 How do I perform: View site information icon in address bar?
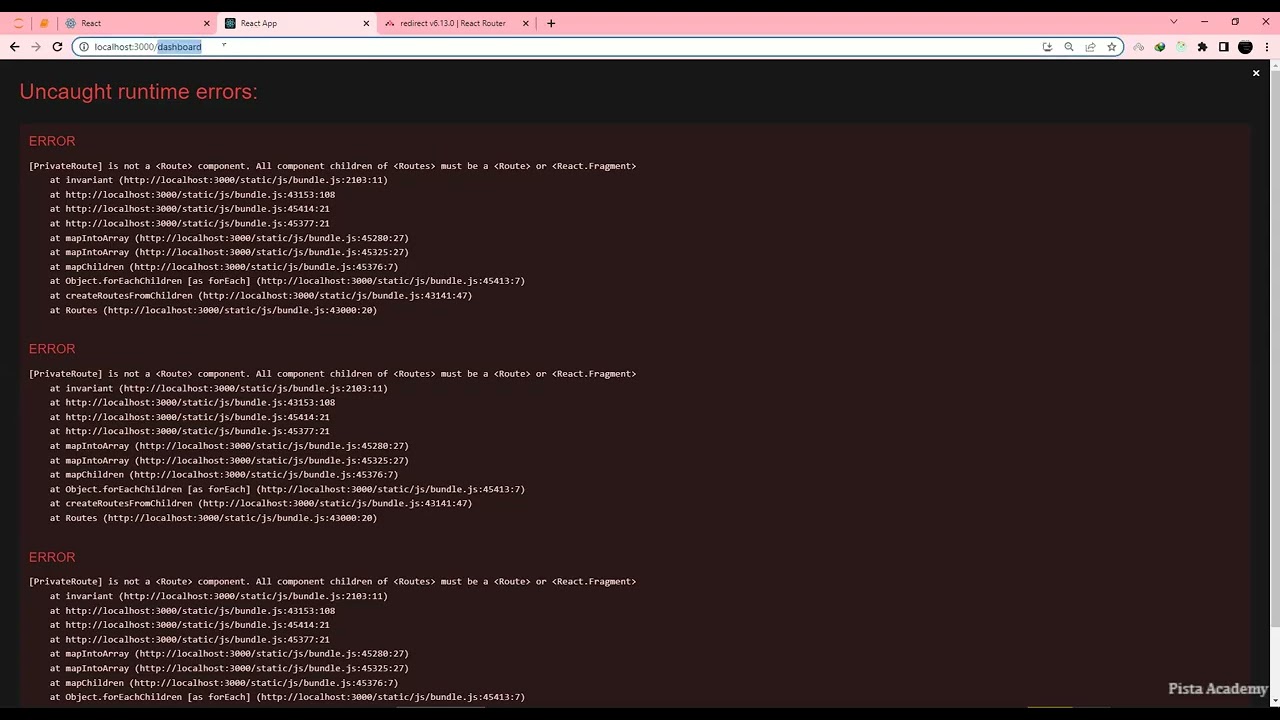pyautogui.click(x=84, y=47)
